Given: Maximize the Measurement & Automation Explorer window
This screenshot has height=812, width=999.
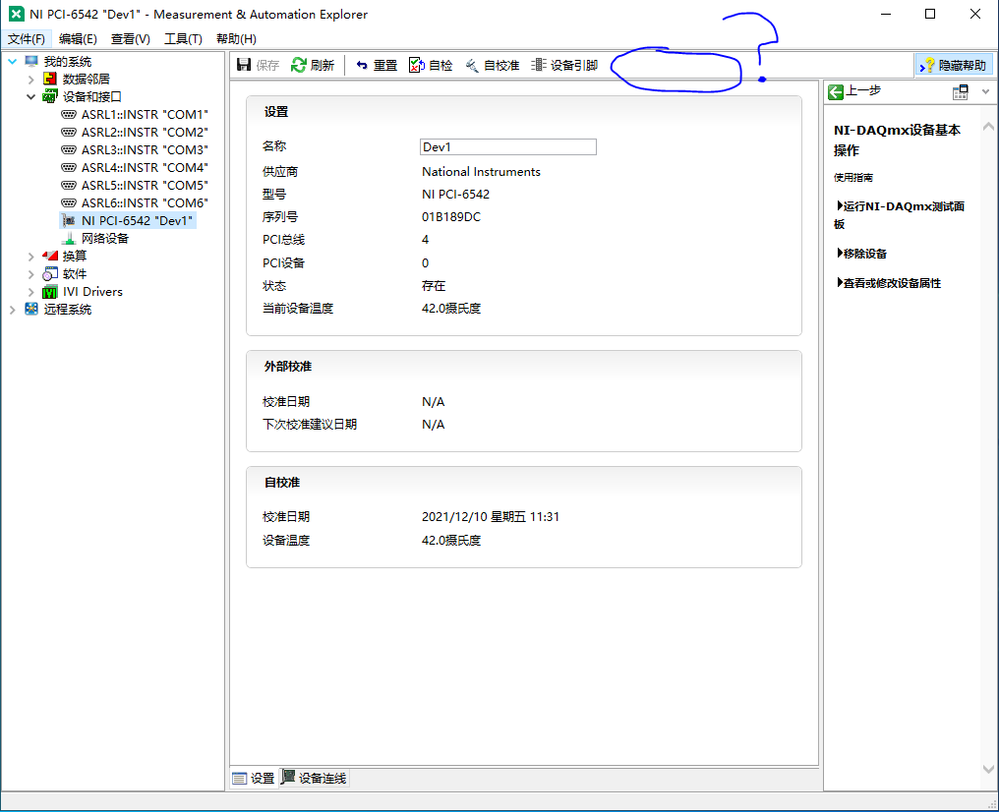Looking at the screenshot, I should pyautogui.click(x=930, y=14).
